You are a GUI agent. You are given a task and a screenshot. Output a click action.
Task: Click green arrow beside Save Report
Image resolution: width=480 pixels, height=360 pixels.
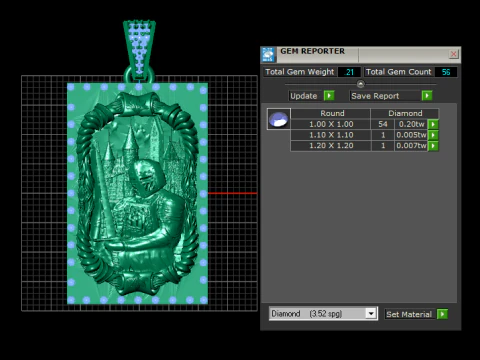427,96
